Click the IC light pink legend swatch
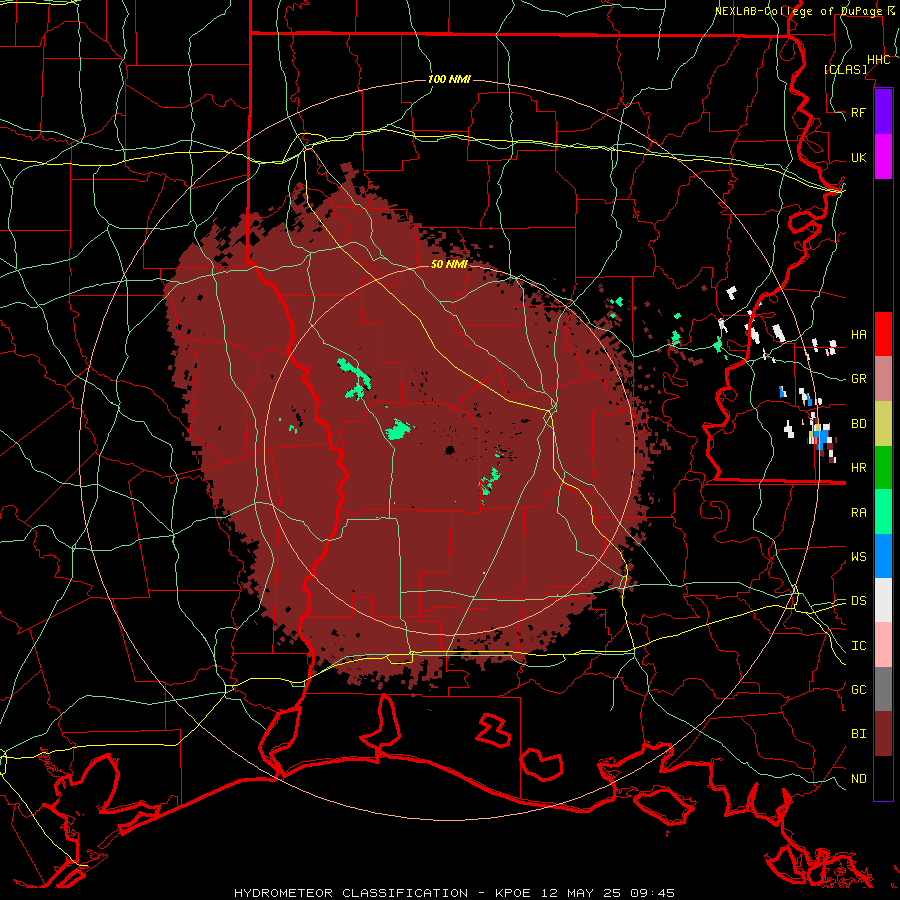Viewport: 900px width, 900px height. pos(883,645)
